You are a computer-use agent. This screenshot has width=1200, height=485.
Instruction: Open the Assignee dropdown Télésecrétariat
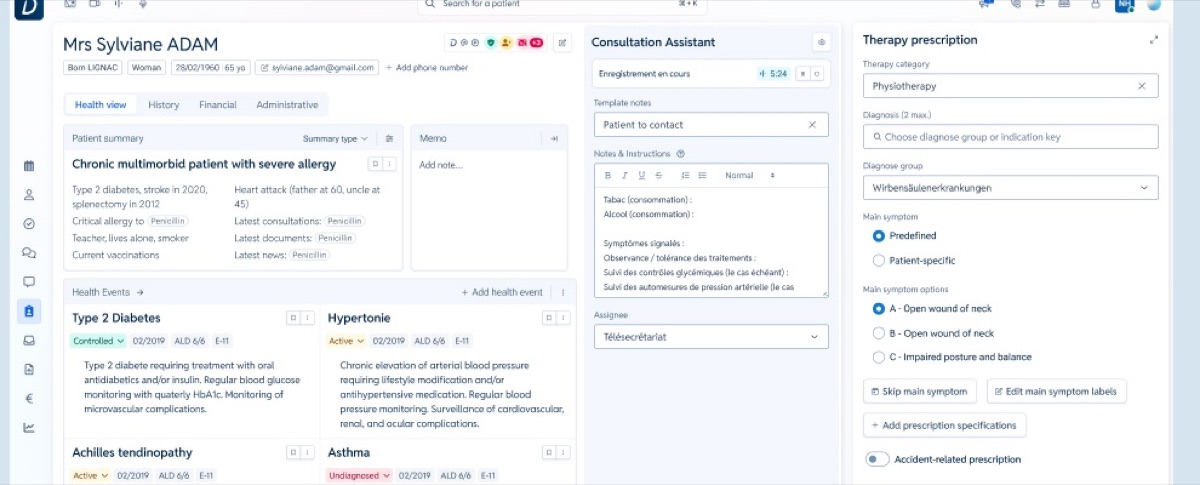[711, 337]
